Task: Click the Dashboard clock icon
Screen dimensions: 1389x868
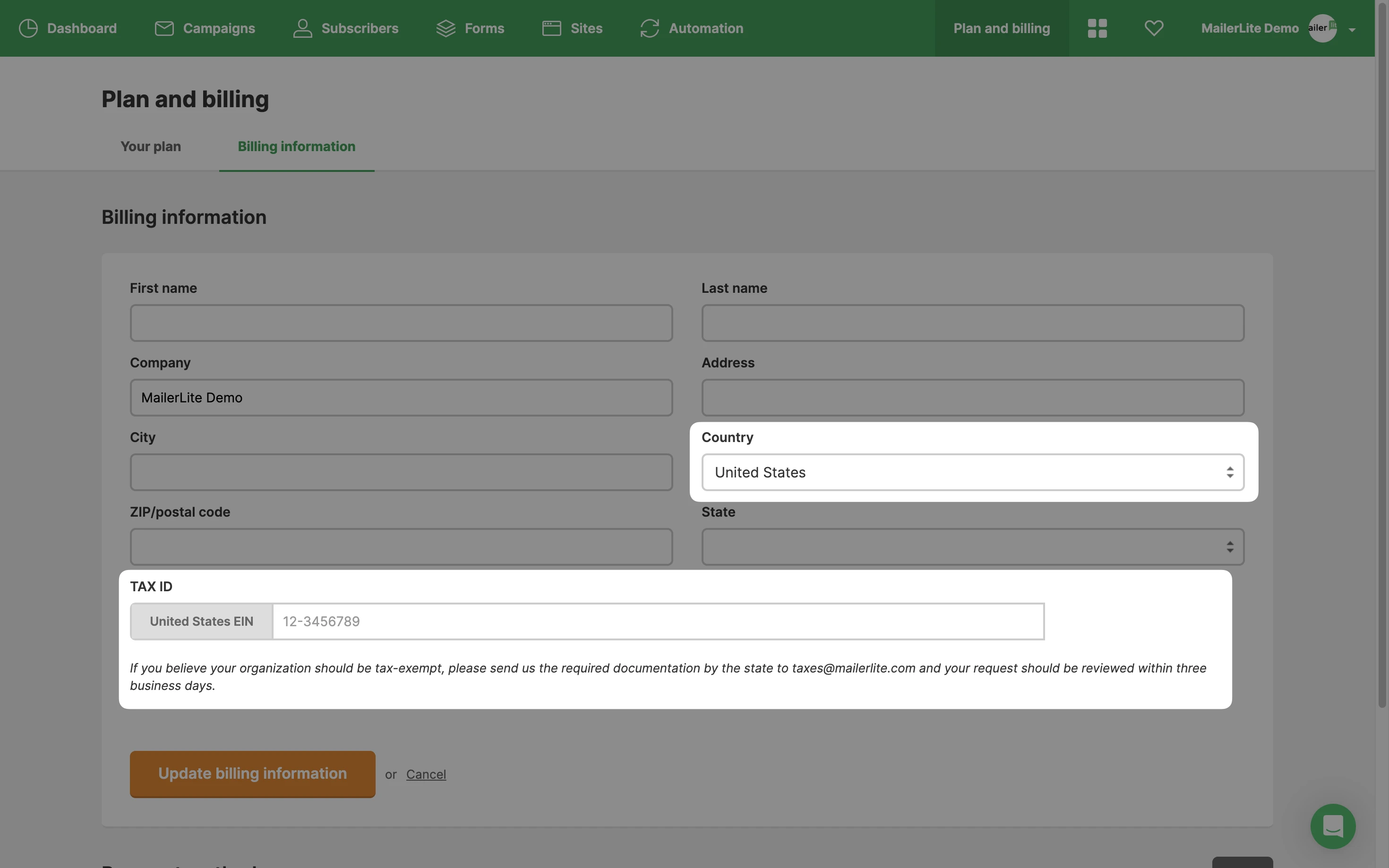Action: (28, 28)
